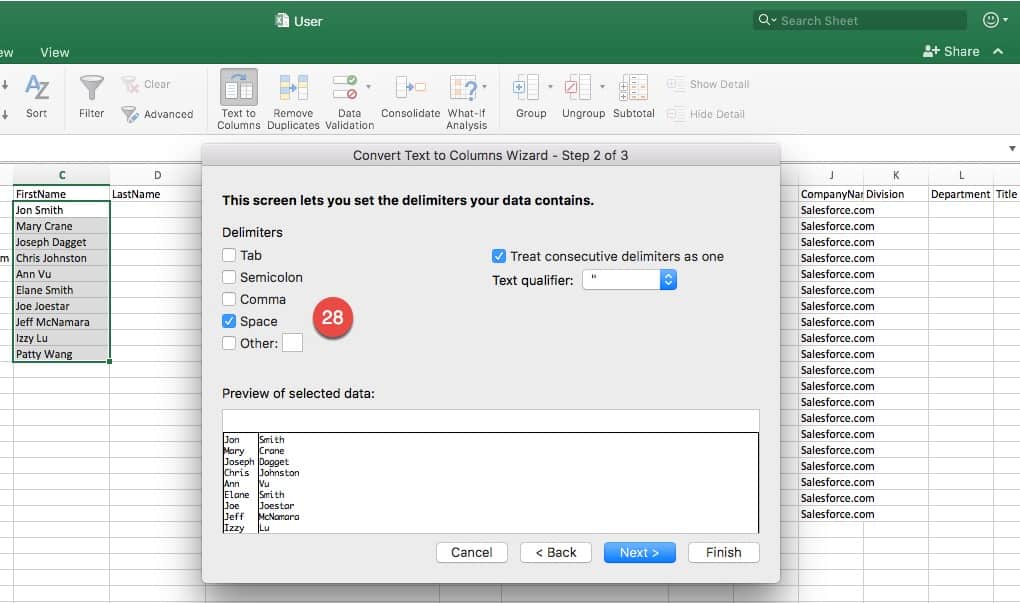
Task: Expand the Data Validation dropdown arrow
Action: click(369, 87)
